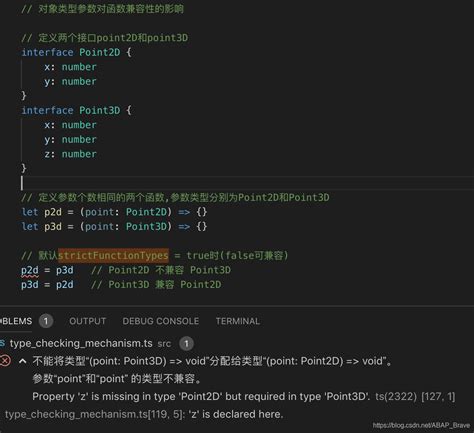Open the PROBLEMS panel tab

tap(16, 321)
